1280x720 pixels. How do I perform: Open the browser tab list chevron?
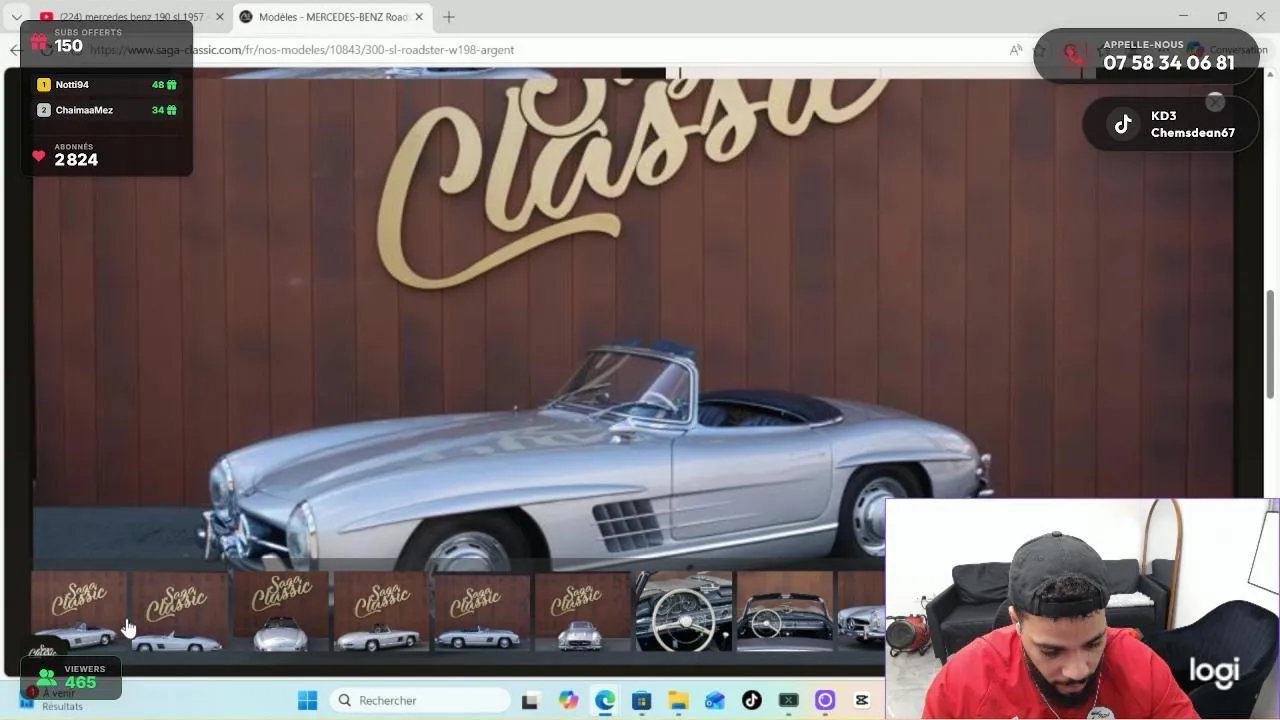(x=16, y=17)
